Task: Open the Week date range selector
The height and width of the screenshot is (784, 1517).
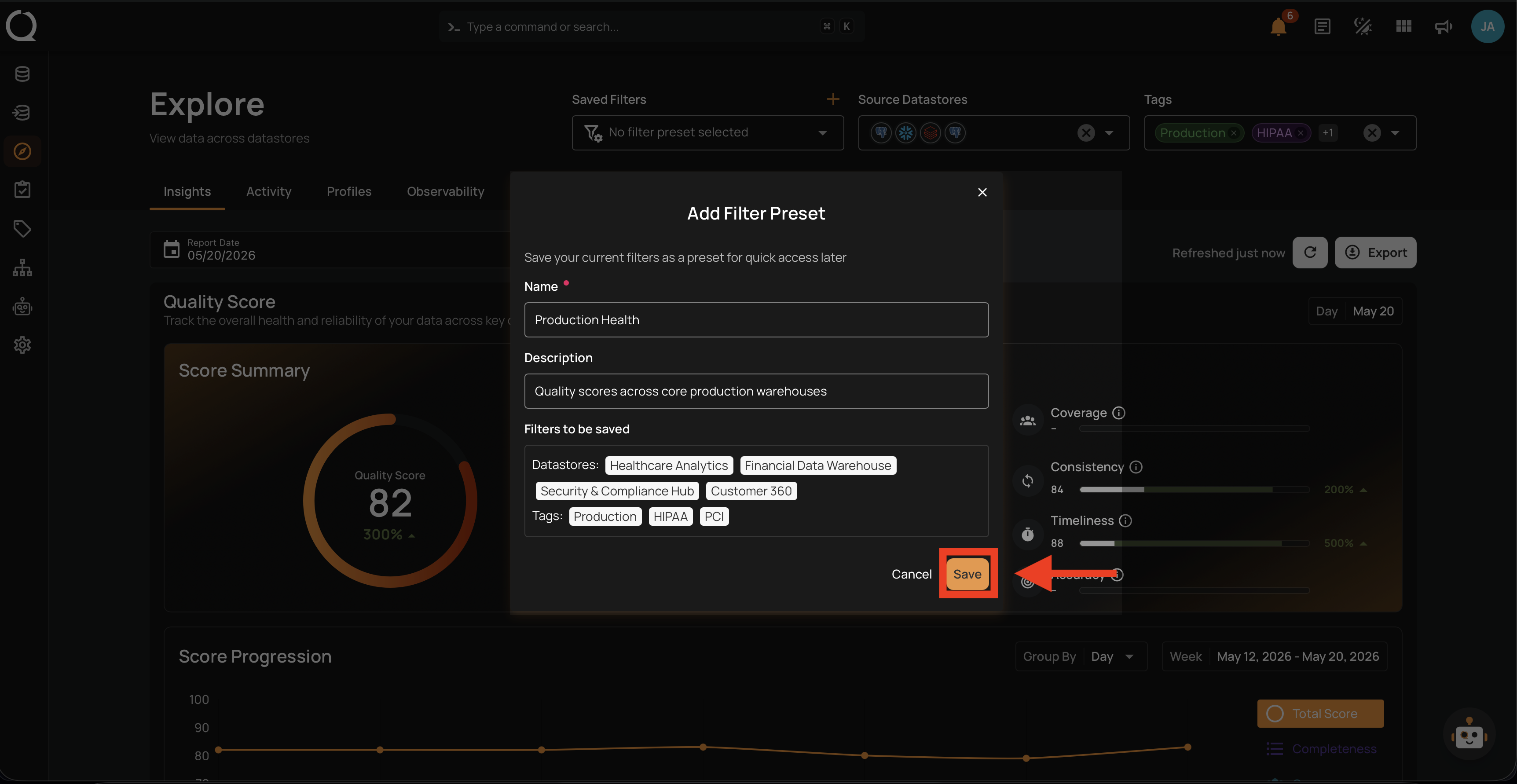Action: pos(1275,657)
